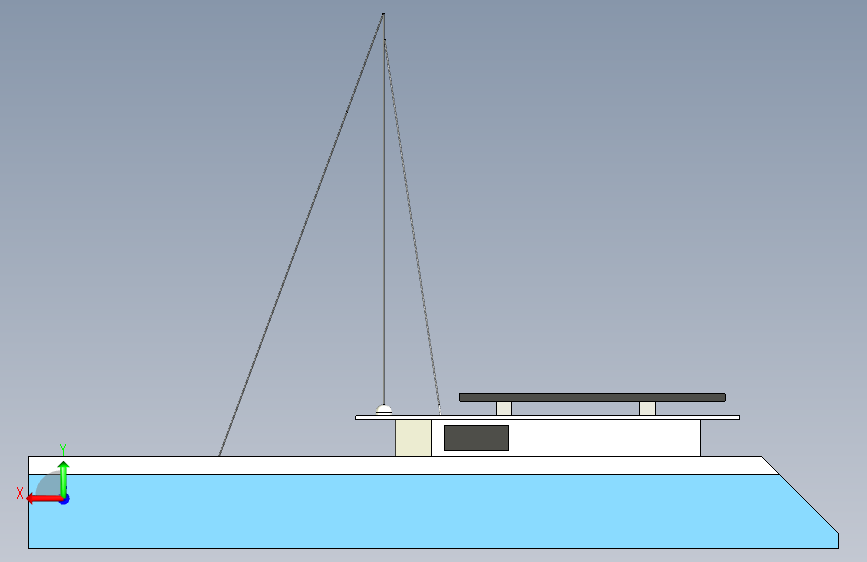Viewport: 867px width, 562px height.
Task: Select the dashed backstay line to the roof
Action: tap(412, 227)
